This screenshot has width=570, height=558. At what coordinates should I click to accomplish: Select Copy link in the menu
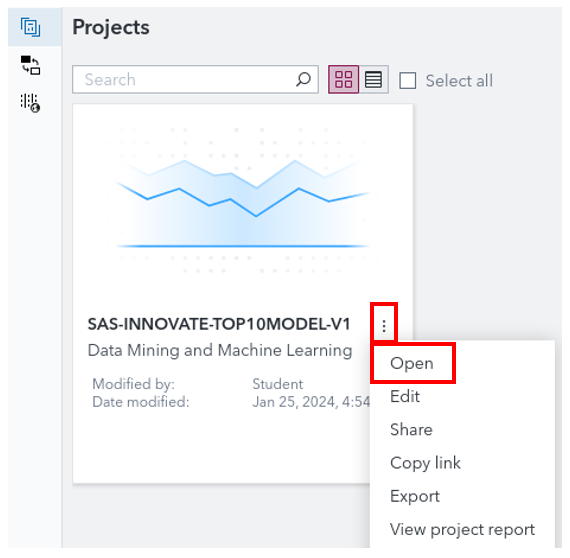[425, 463]
